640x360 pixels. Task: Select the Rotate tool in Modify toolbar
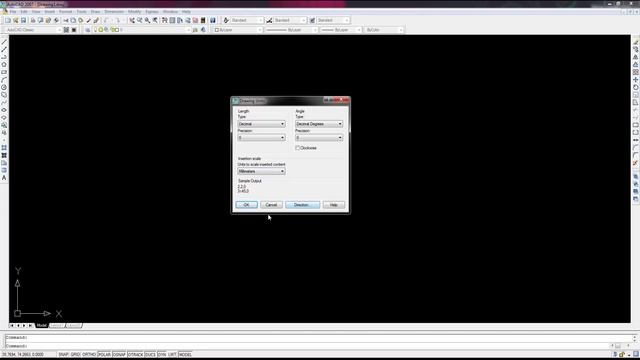coord(636,87)
